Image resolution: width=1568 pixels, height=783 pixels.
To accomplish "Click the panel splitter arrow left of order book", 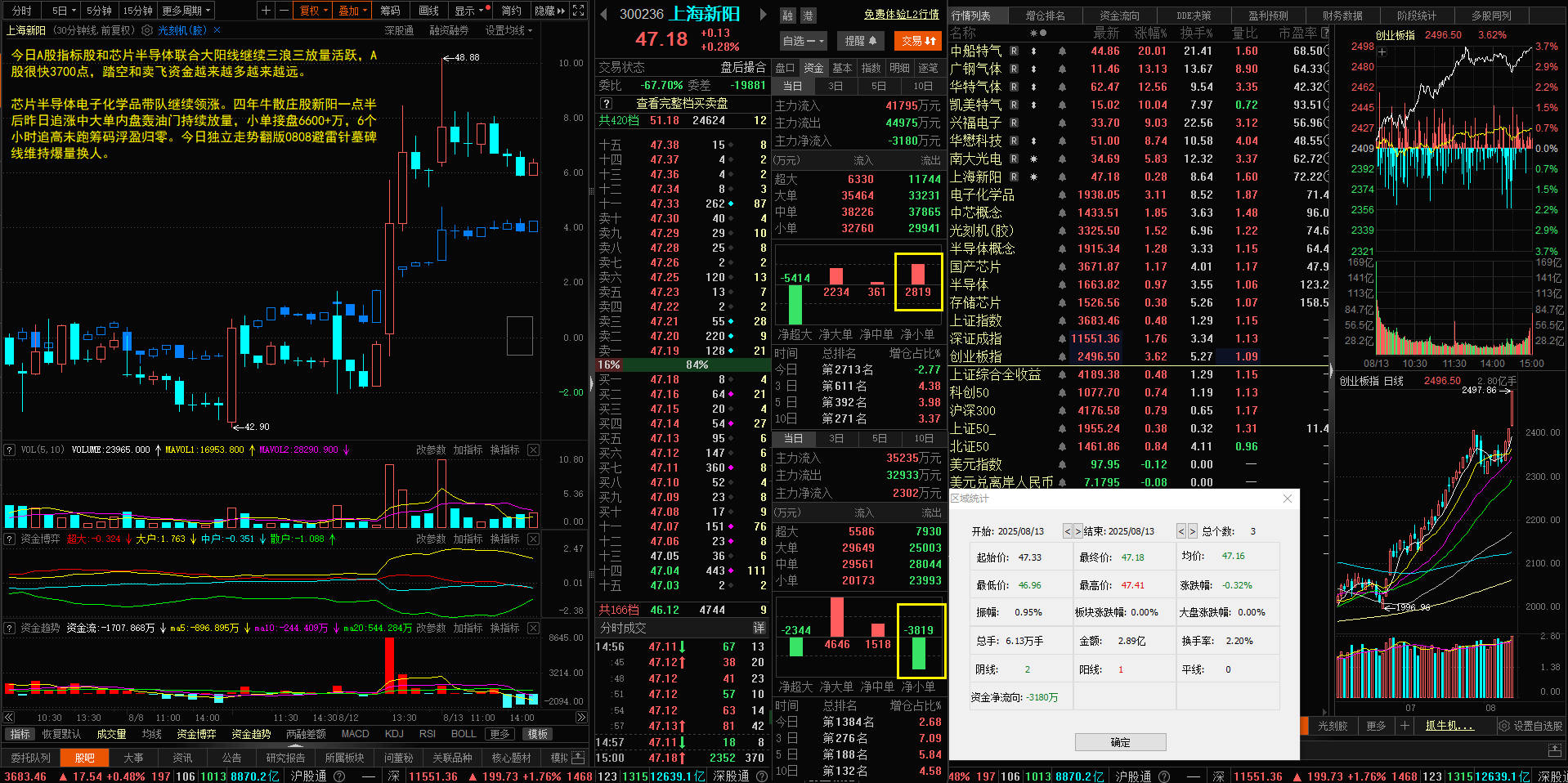I will coord(592,383).
